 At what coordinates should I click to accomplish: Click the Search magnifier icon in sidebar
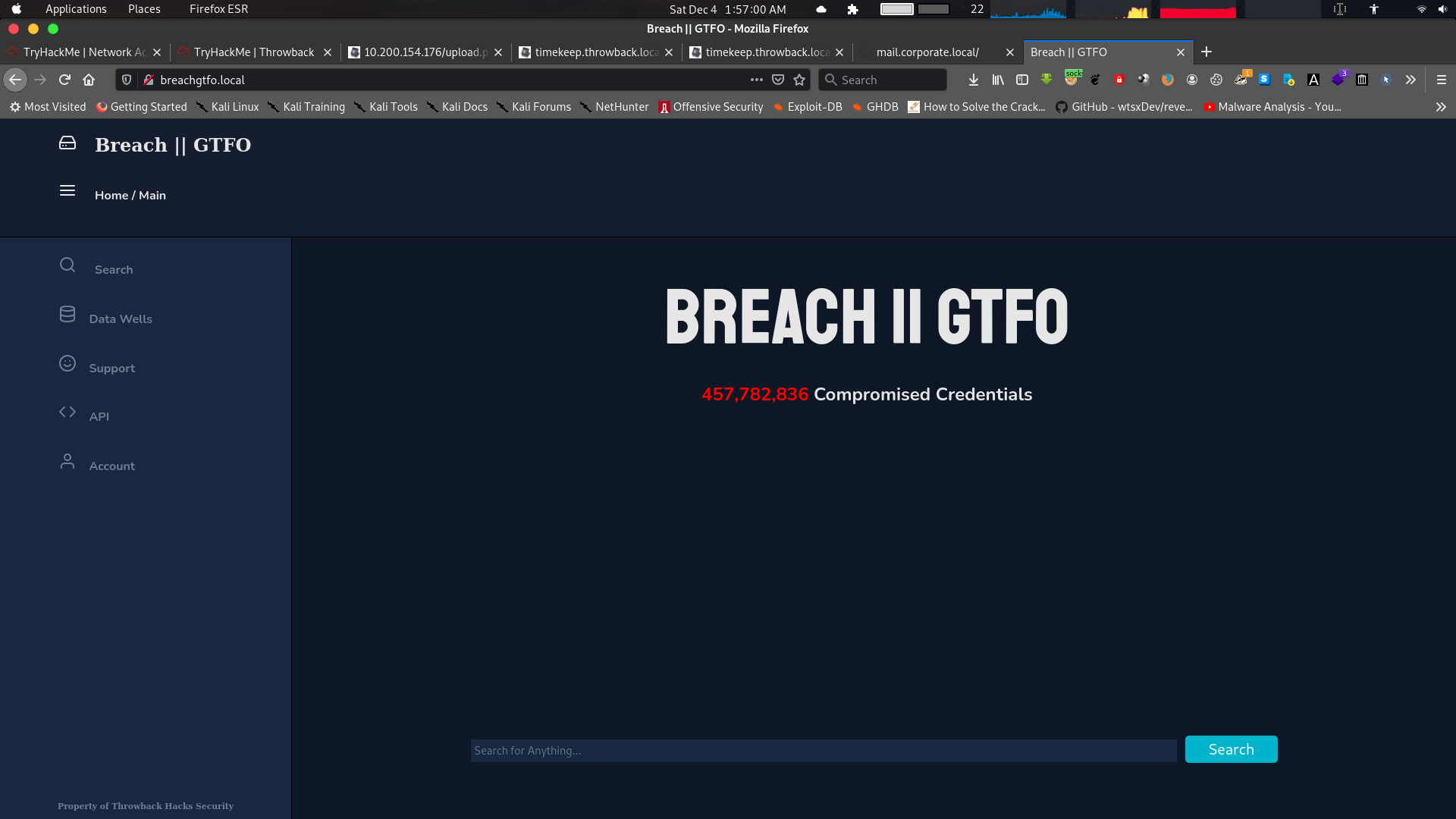click(x=67, y=265)
